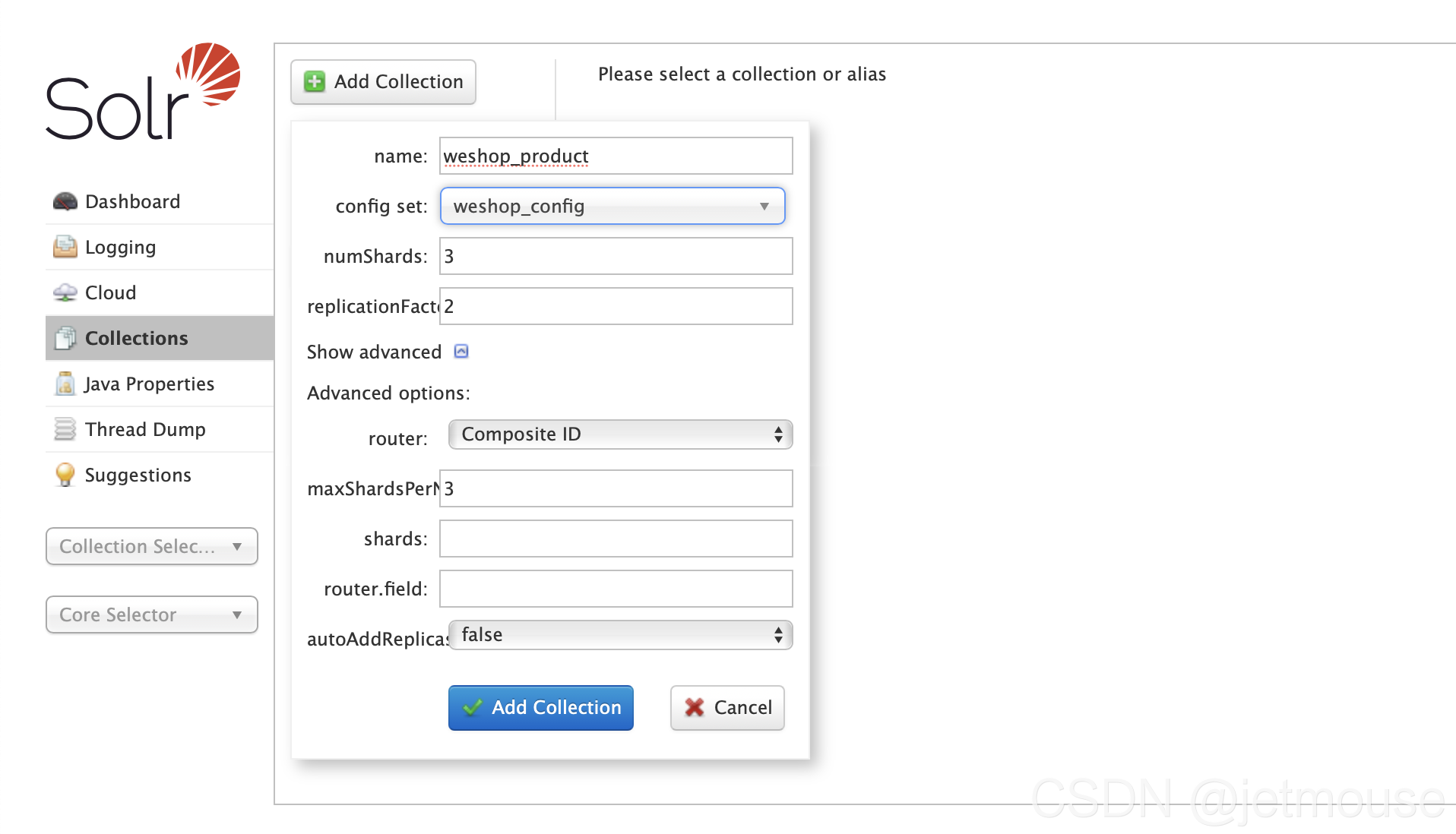Click the red X icon on Cancel
Image resolution: width=1456 pixels, height=834 pixels.
click(x=695, y=707)
